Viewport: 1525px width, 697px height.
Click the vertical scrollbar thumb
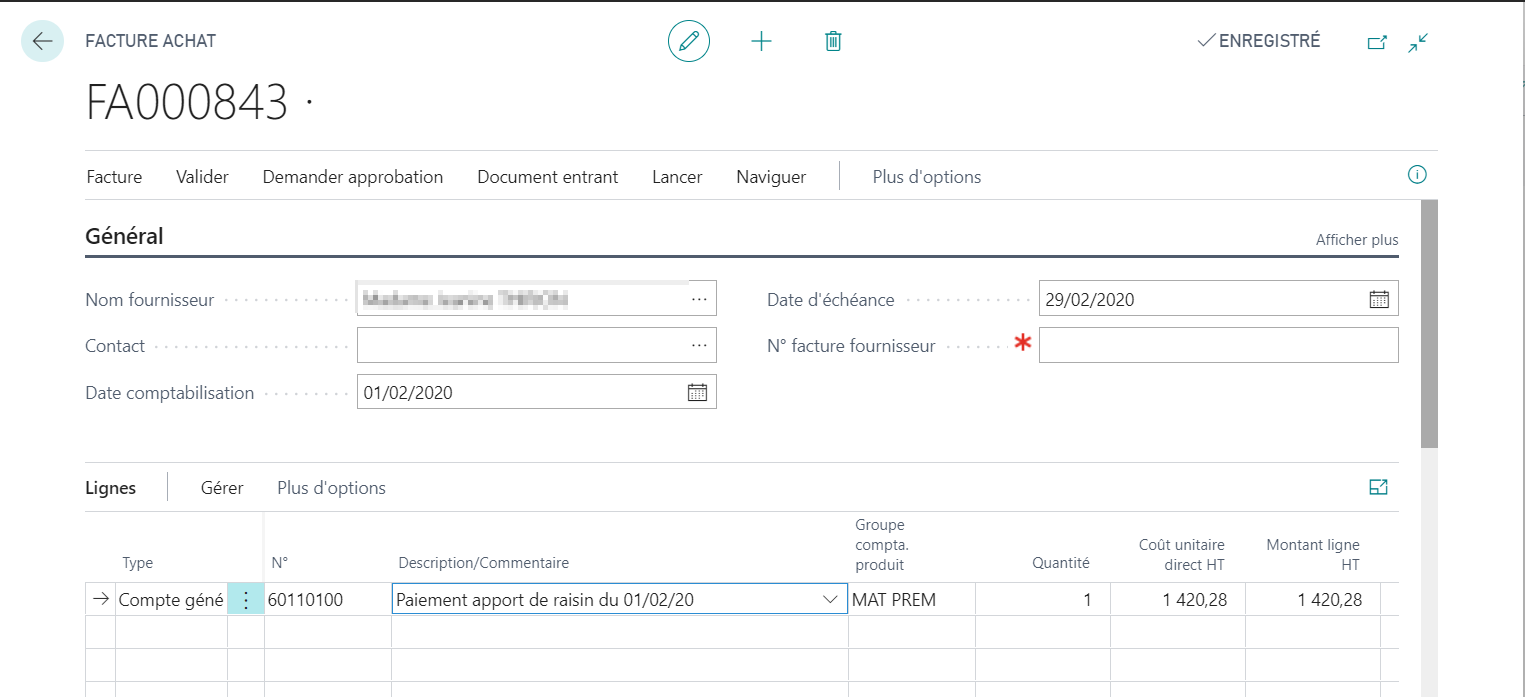(1429, 323)
